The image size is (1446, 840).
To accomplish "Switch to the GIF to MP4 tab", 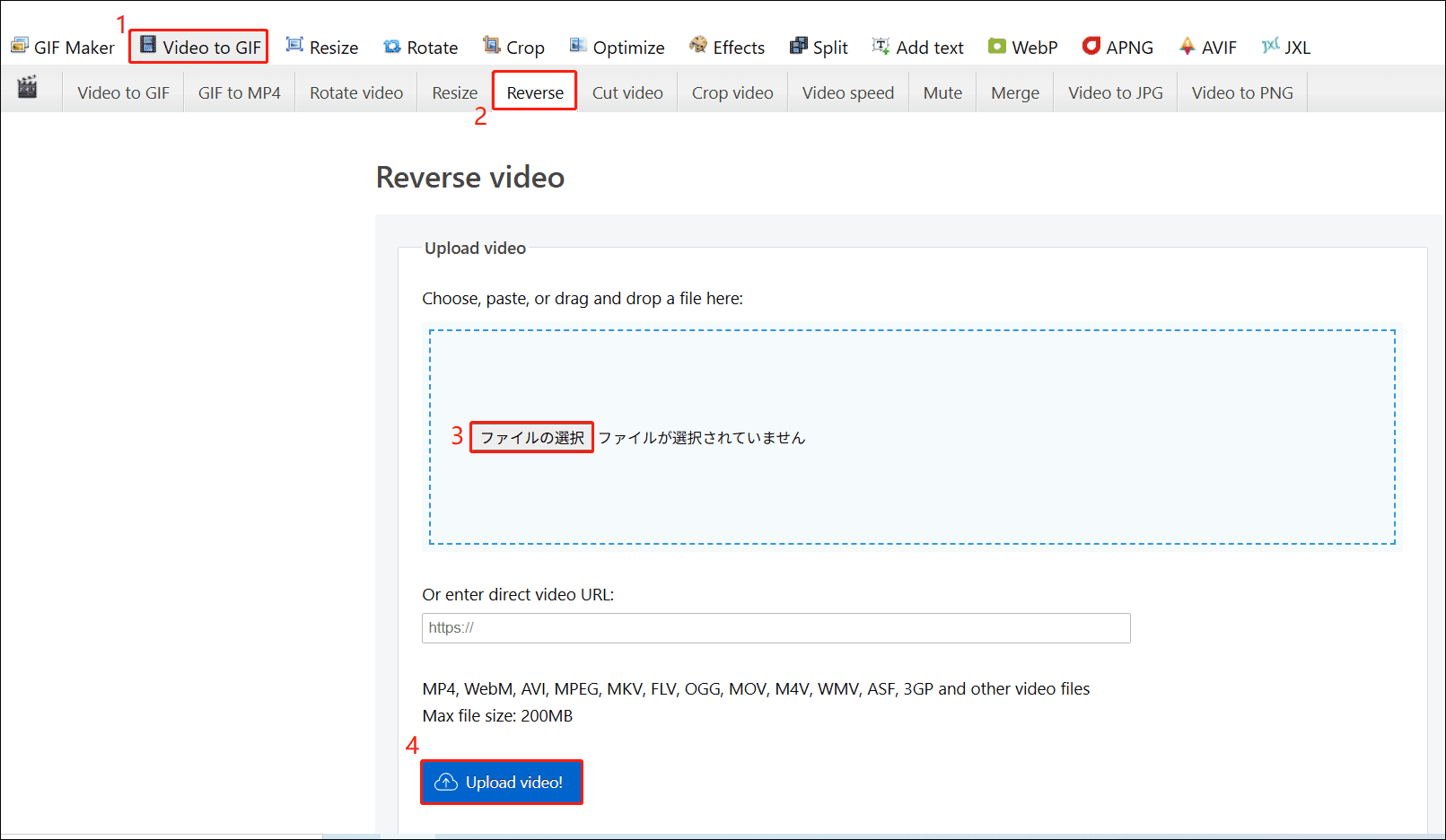I will click(239, 92).
